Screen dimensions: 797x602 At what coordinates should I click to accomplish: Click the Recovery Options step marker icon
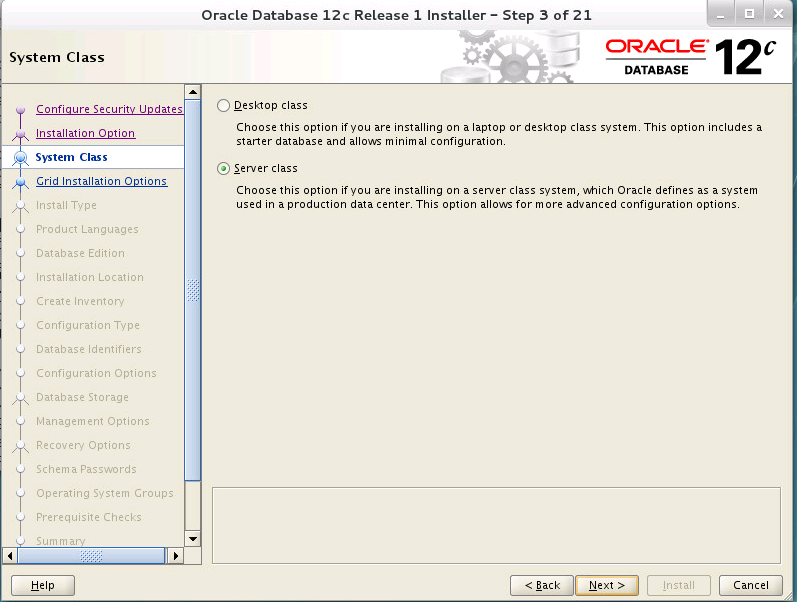tap(20, 446)
